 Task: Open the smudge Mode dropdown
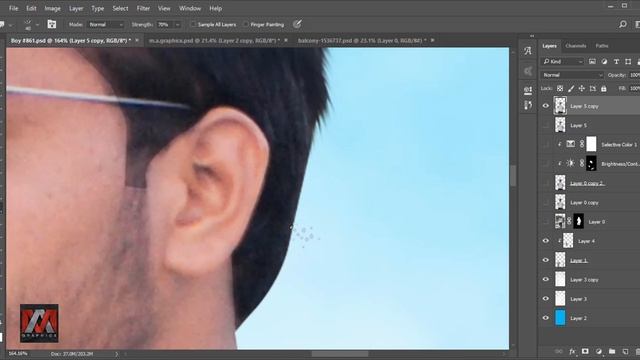(x=106, y=24)
